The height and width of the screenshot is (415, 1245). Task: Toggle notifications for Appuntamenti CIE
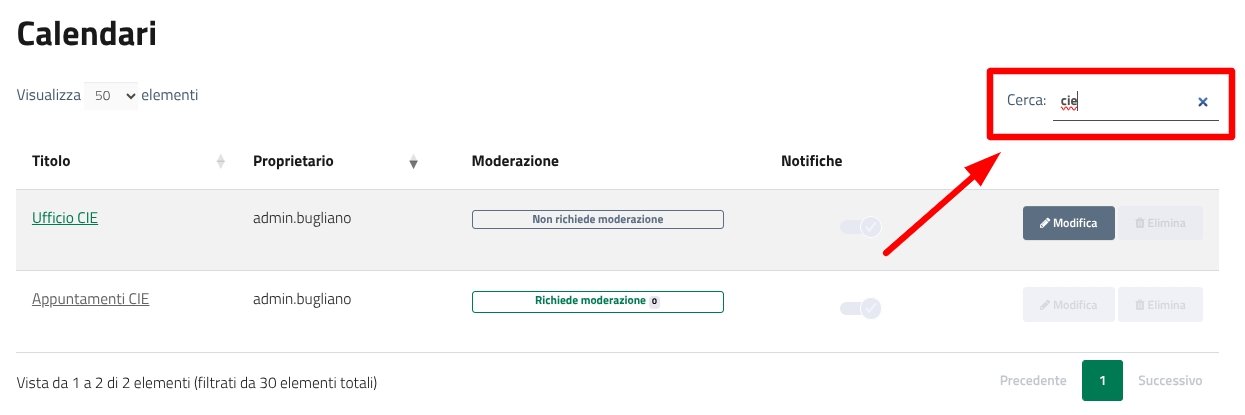click(x=860, y=308)
